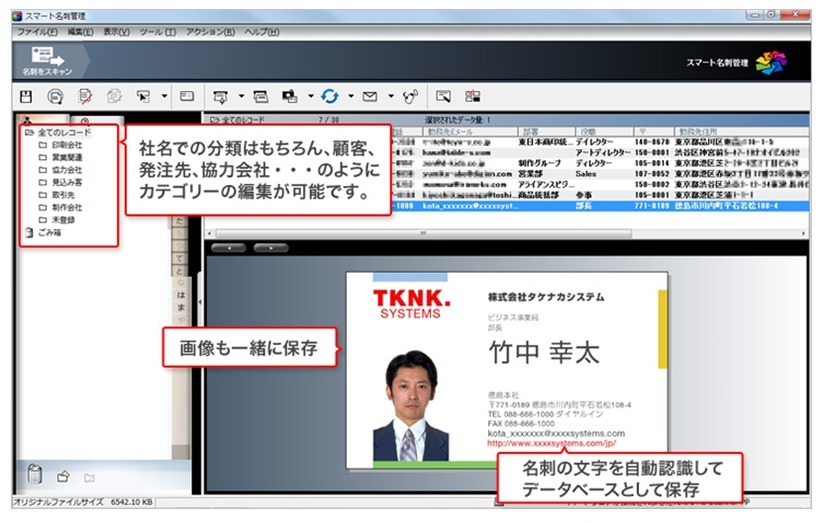Open dropdown arrow next to sync icon
This screenshot has width=826, height=523.
[350, 96]
